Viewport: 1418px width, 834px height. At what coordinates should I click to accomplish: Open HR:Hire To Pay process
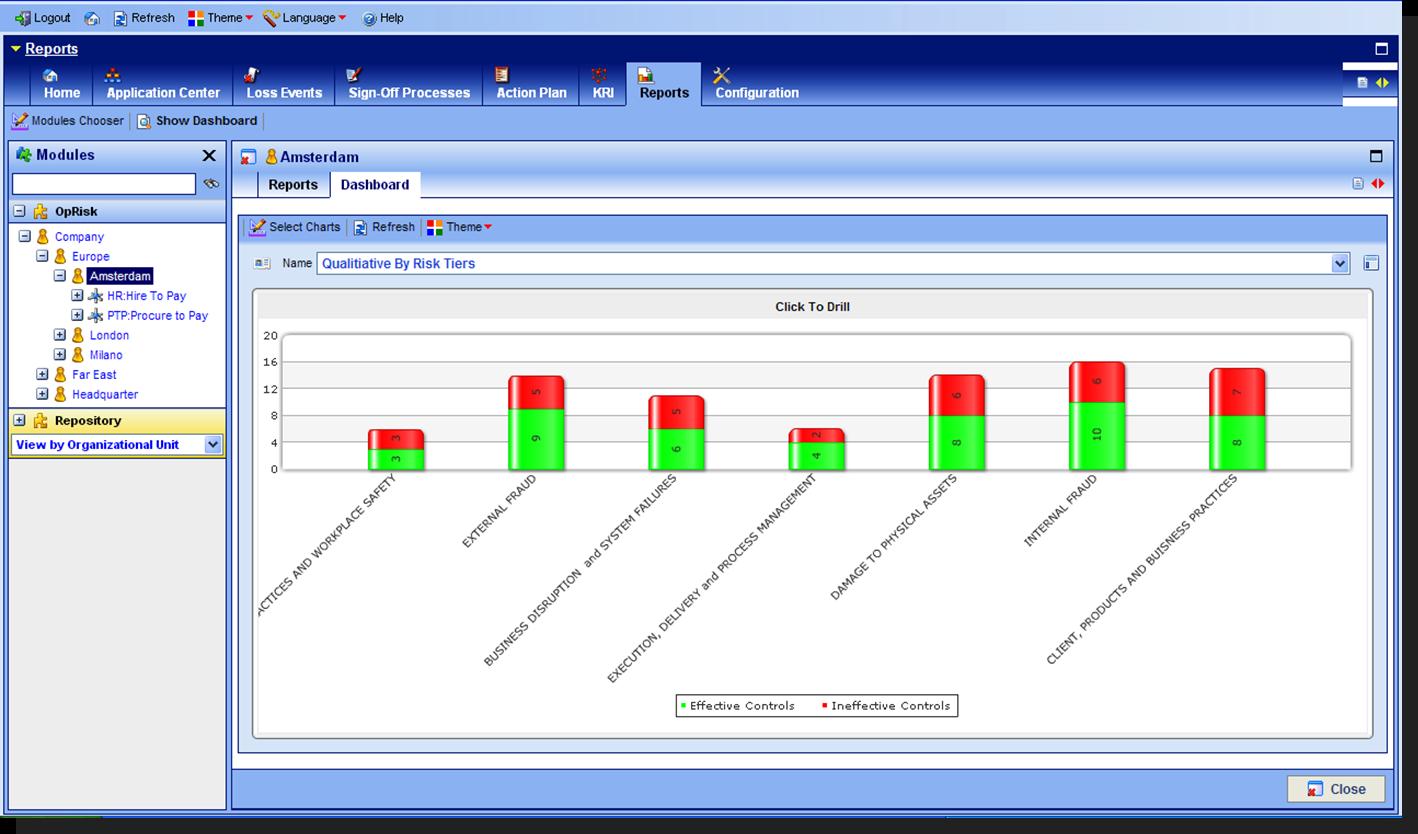point(146,296)
